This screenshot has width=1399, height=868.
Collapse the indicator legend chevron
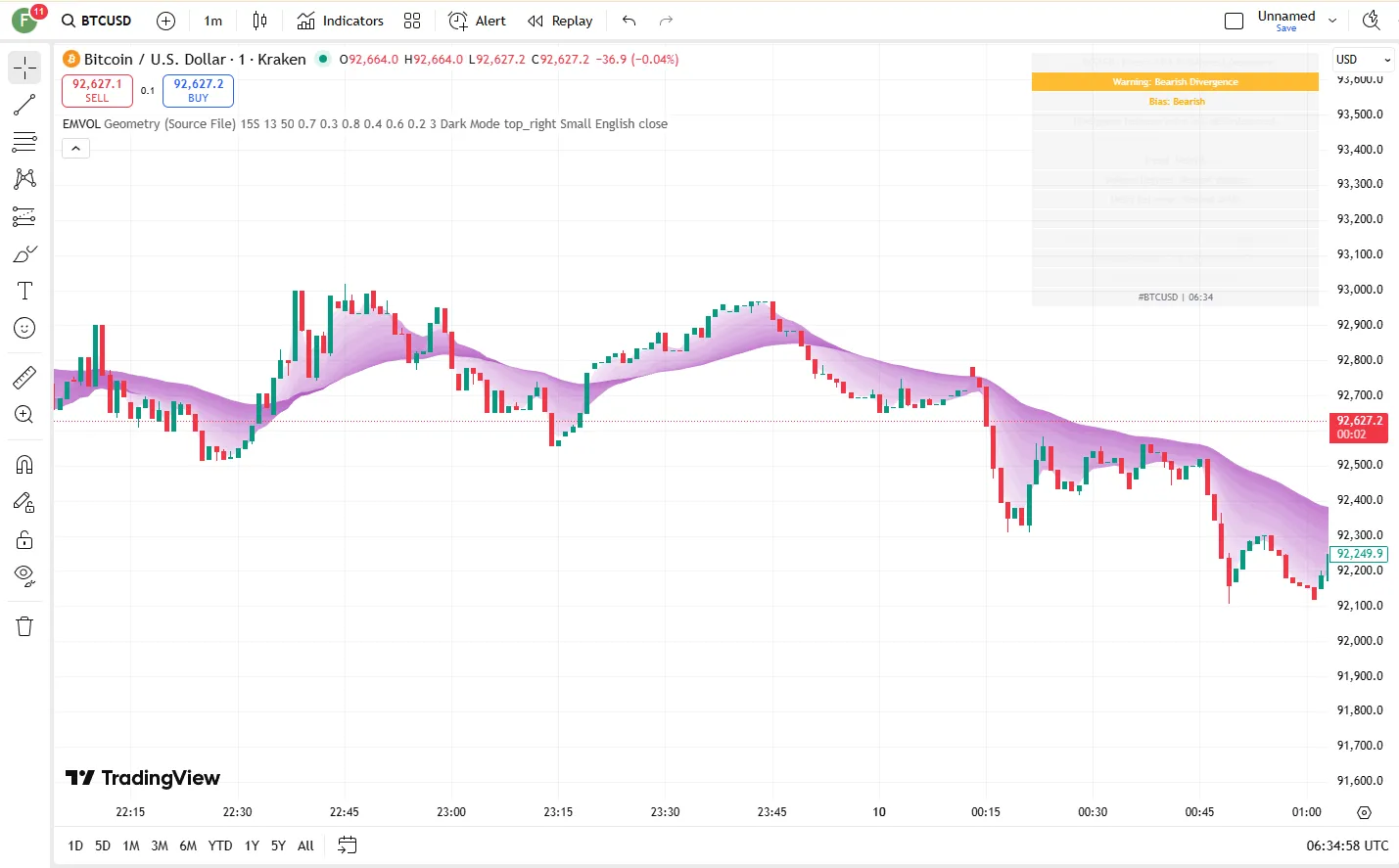click(76, 149)
